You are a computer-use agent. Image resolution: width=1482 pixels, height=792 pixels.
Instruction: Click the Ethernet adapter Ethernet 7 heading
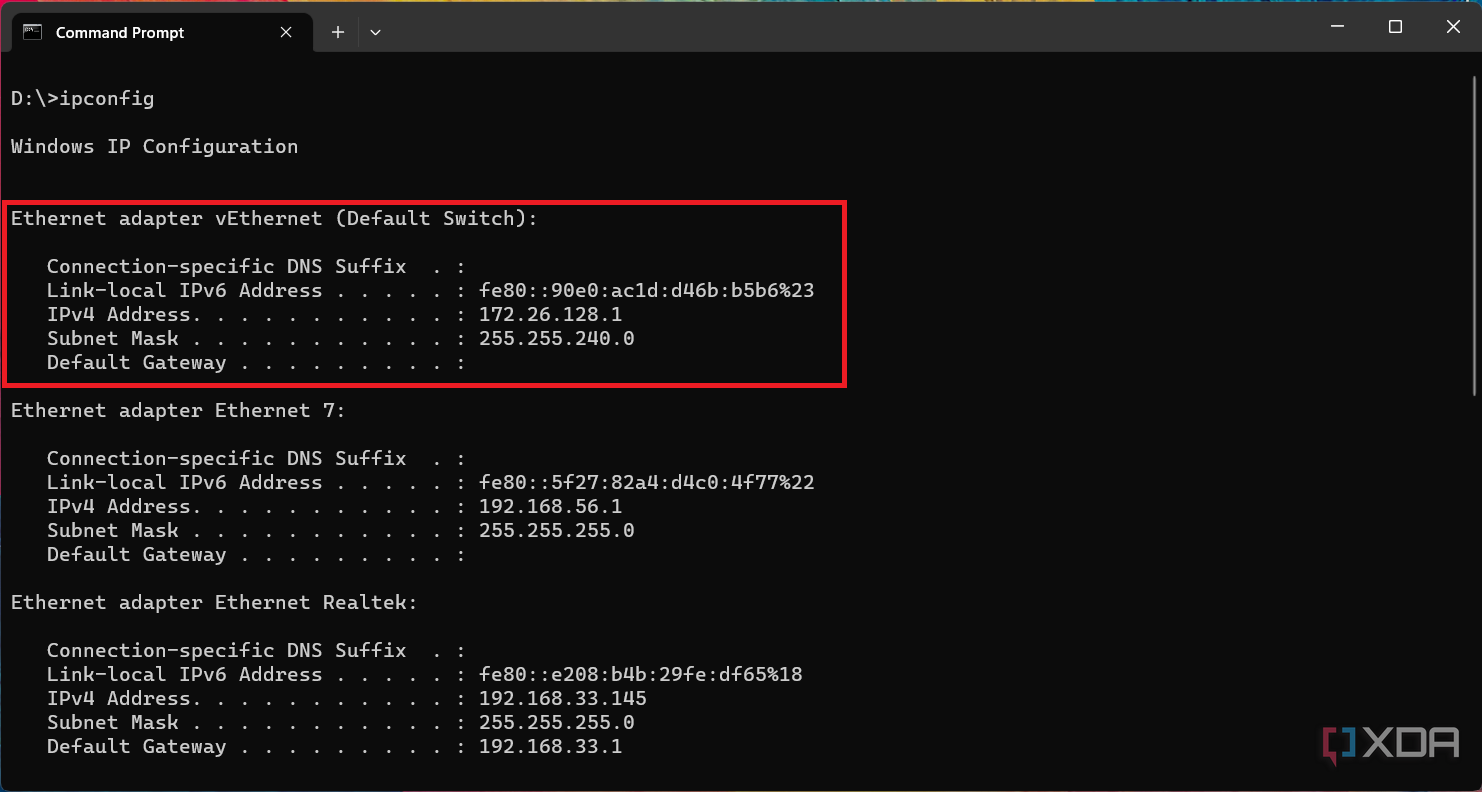click(178, 410)
